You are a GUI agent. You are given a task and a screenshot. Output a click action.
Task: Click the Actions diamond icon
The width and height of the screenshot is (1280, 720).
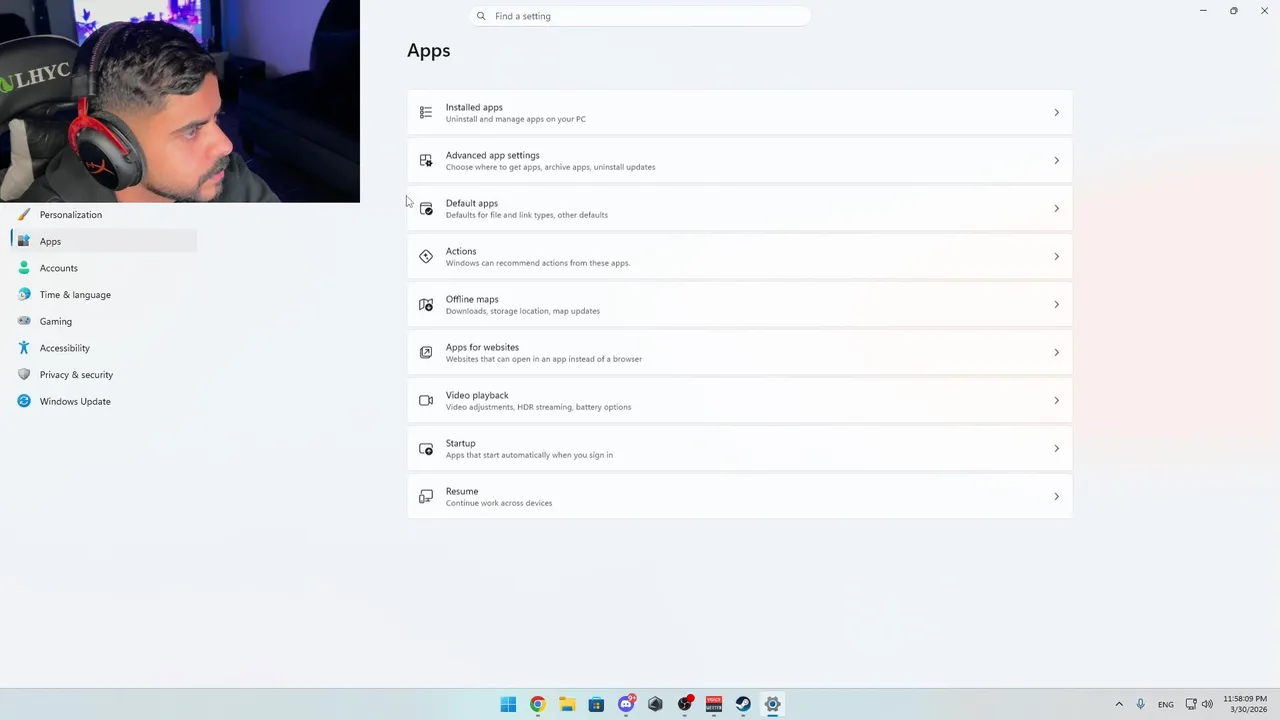tap(426, 256)
